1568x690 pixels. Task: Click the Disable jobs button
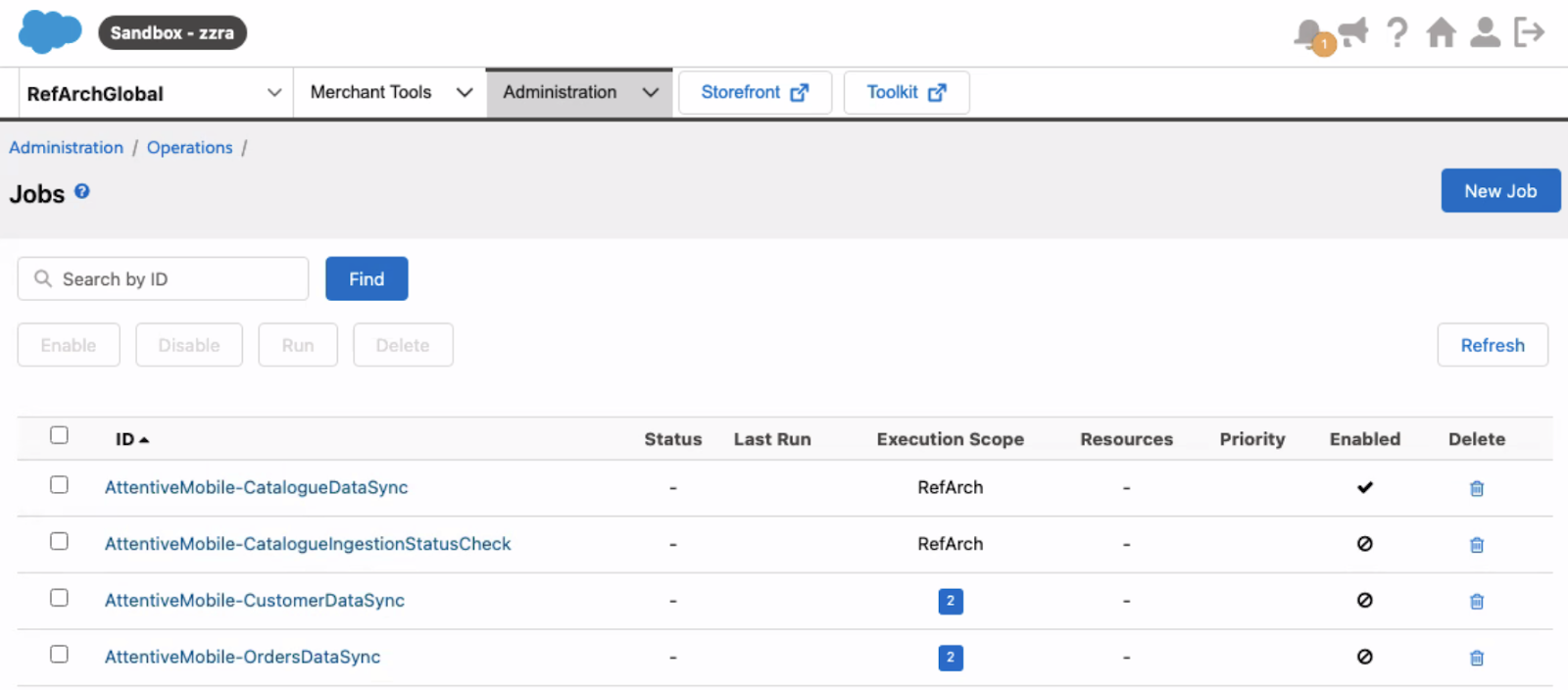point(189,345)
